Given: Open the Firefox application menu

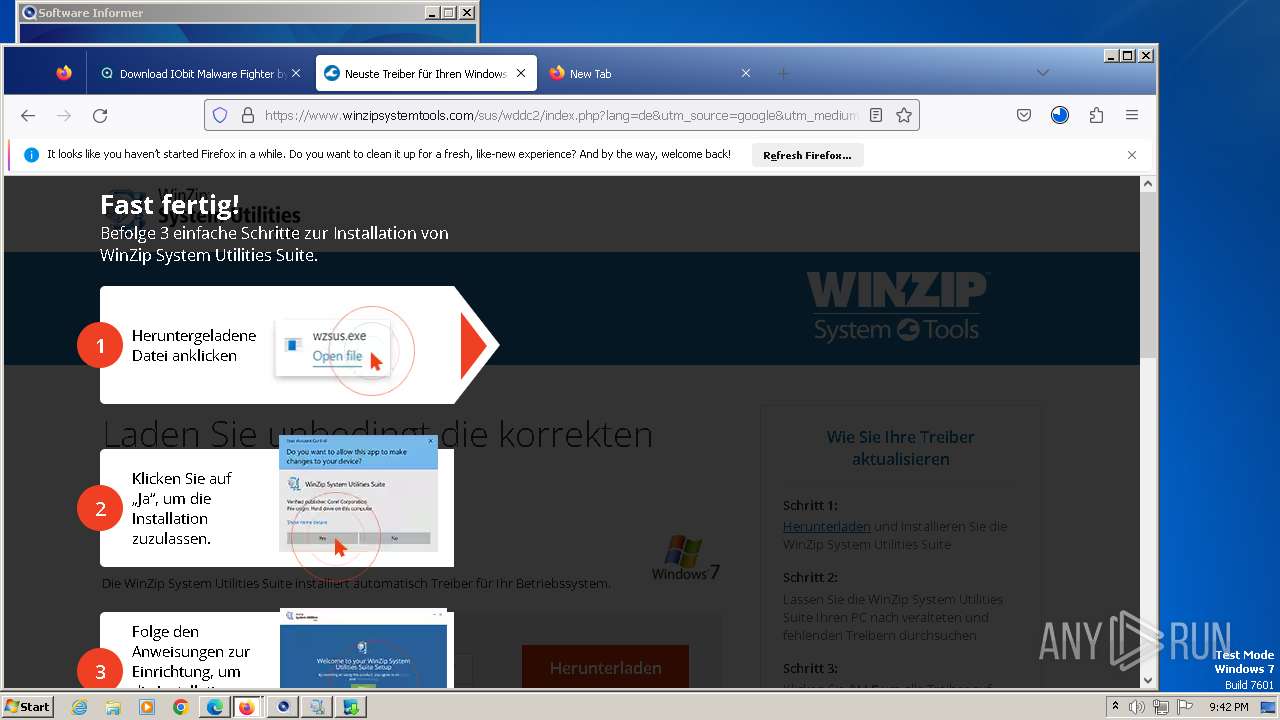Looking at the screenshot, I should pyautogui.click(x=1132, y=115).
